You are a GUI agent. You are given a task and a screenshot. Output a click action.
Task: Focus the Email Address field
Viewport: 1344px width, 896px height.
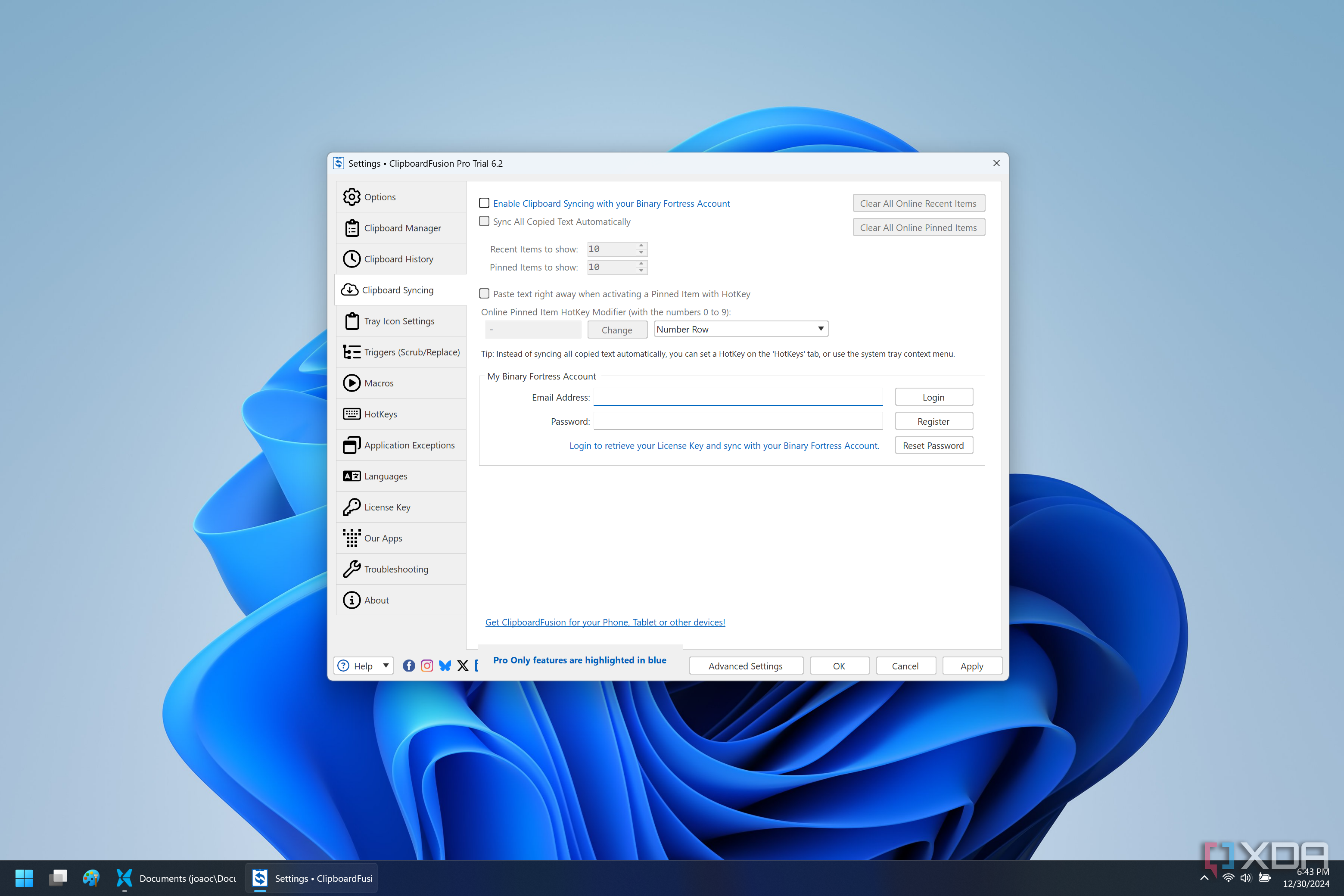pos(738,397)
